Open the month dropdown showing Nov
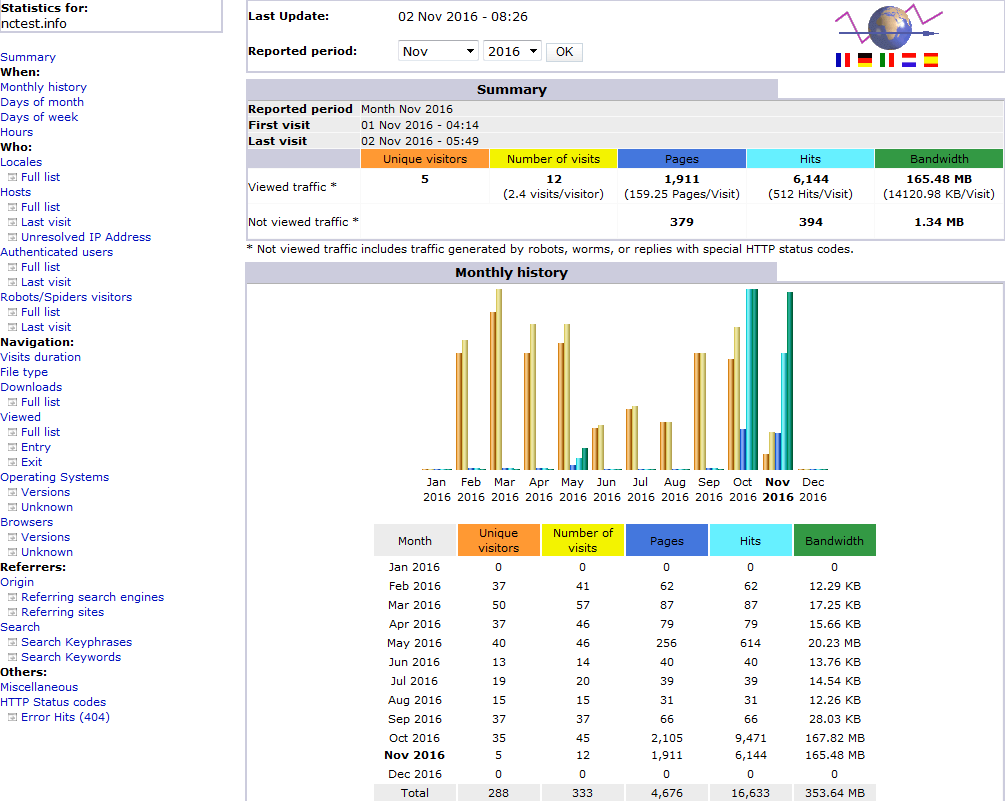 [438, 51]
